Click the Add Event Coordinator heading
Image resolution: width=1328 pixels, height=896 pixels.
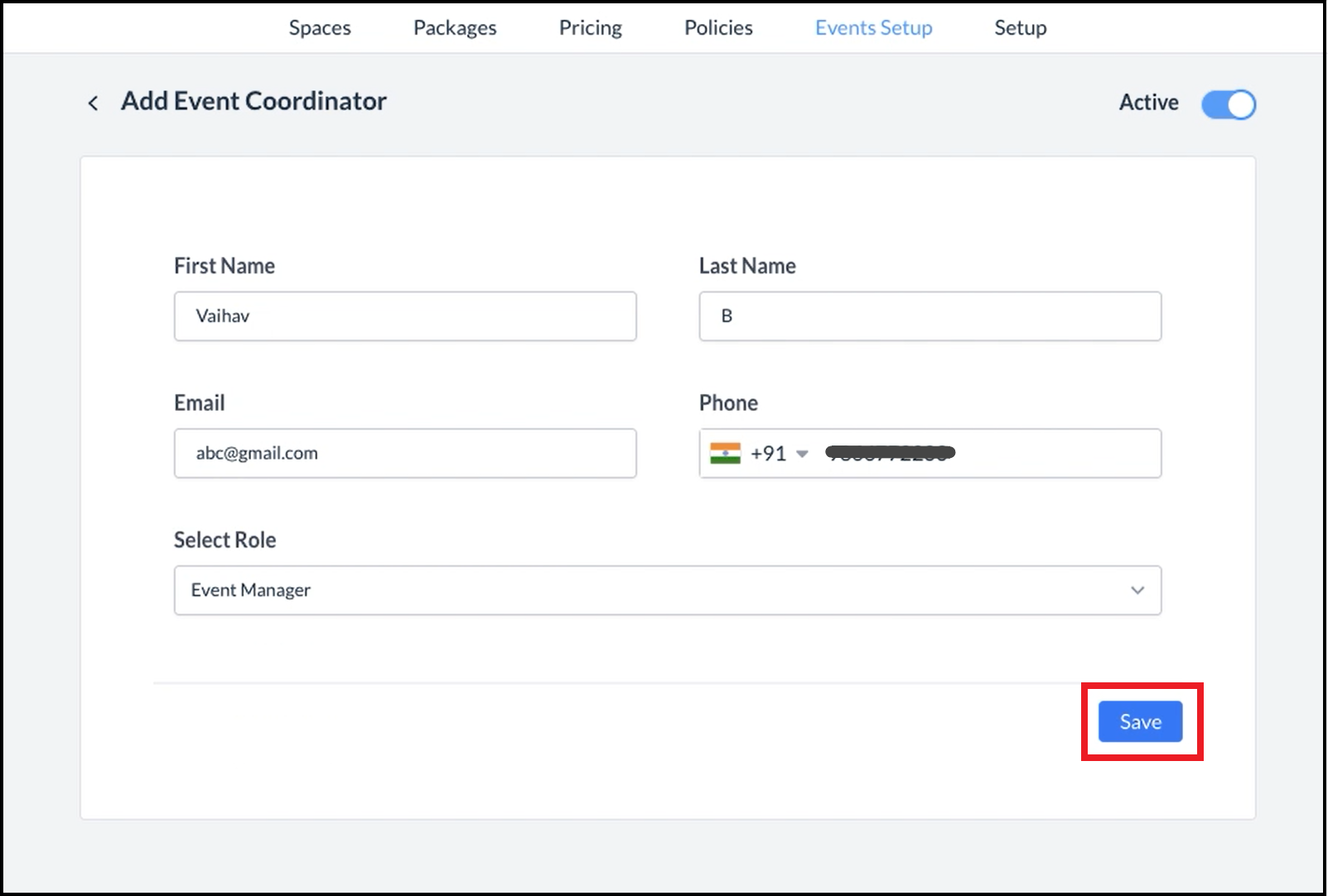[254, 101]
